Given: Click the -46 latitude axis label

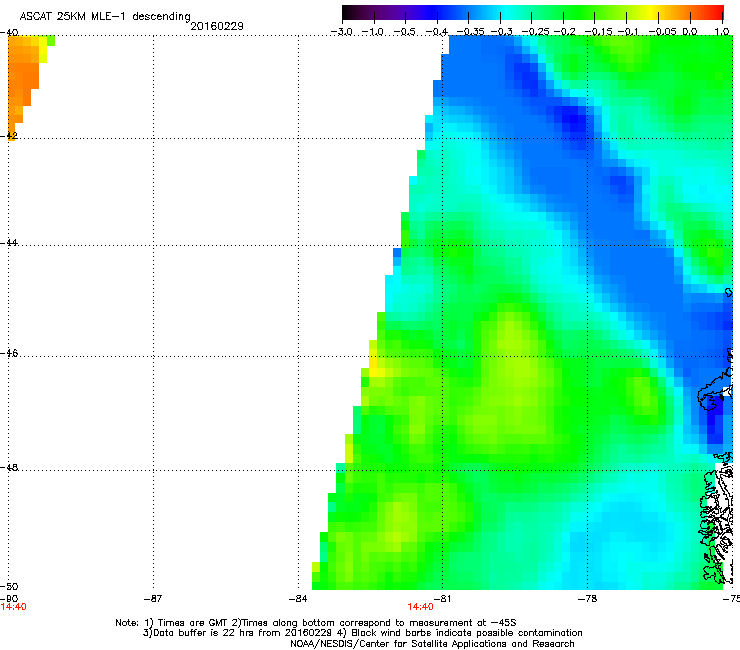Looking at the screenshot, I should pos(9,354).
